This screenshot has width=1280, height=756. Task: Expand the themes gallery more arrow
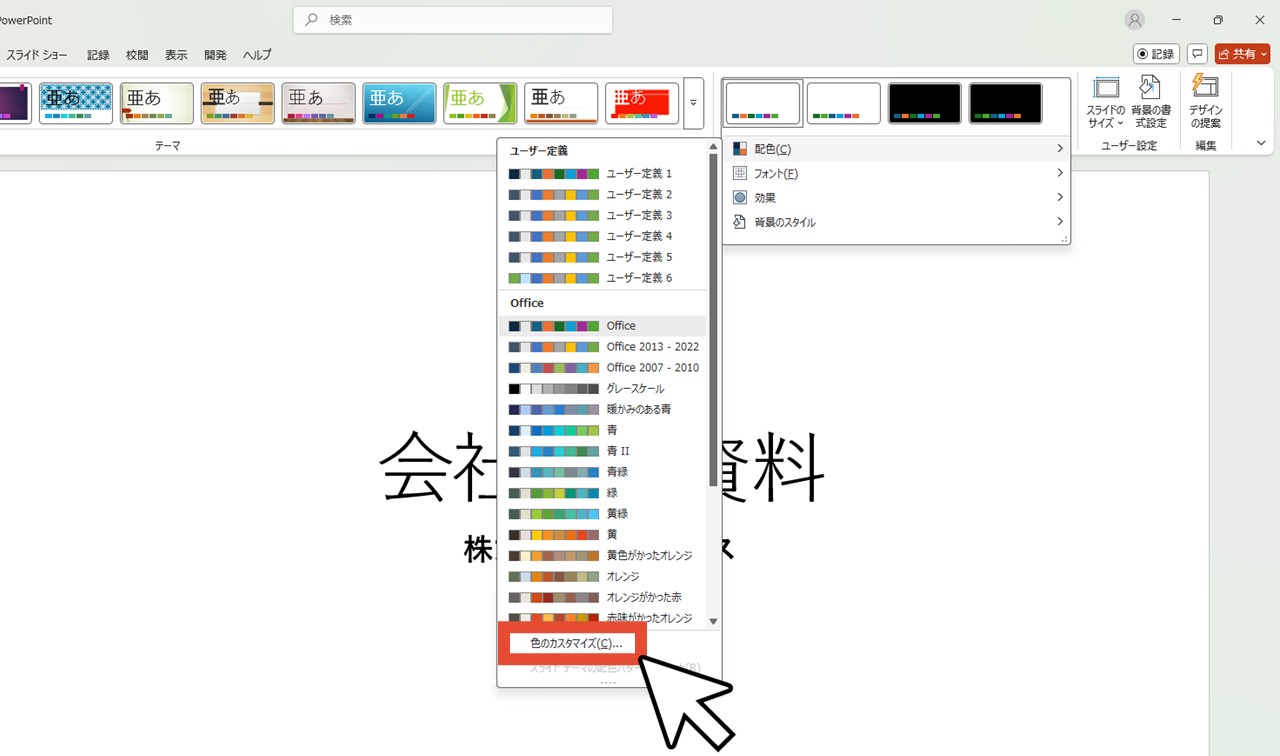coord(694,103)
